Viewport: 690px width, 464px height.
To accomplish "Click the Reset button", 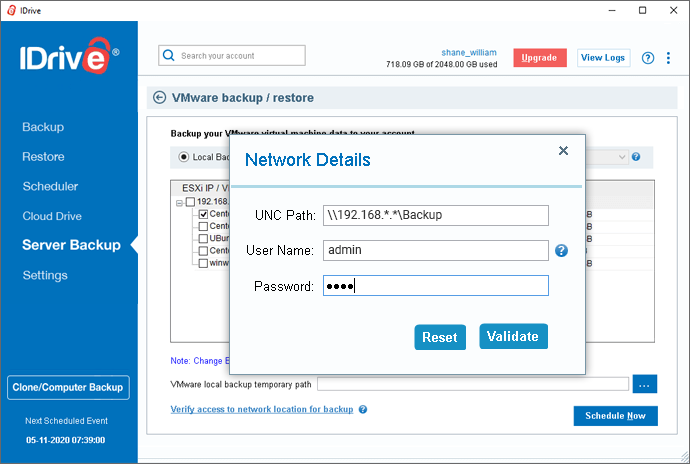I will [x=440, y=337].
